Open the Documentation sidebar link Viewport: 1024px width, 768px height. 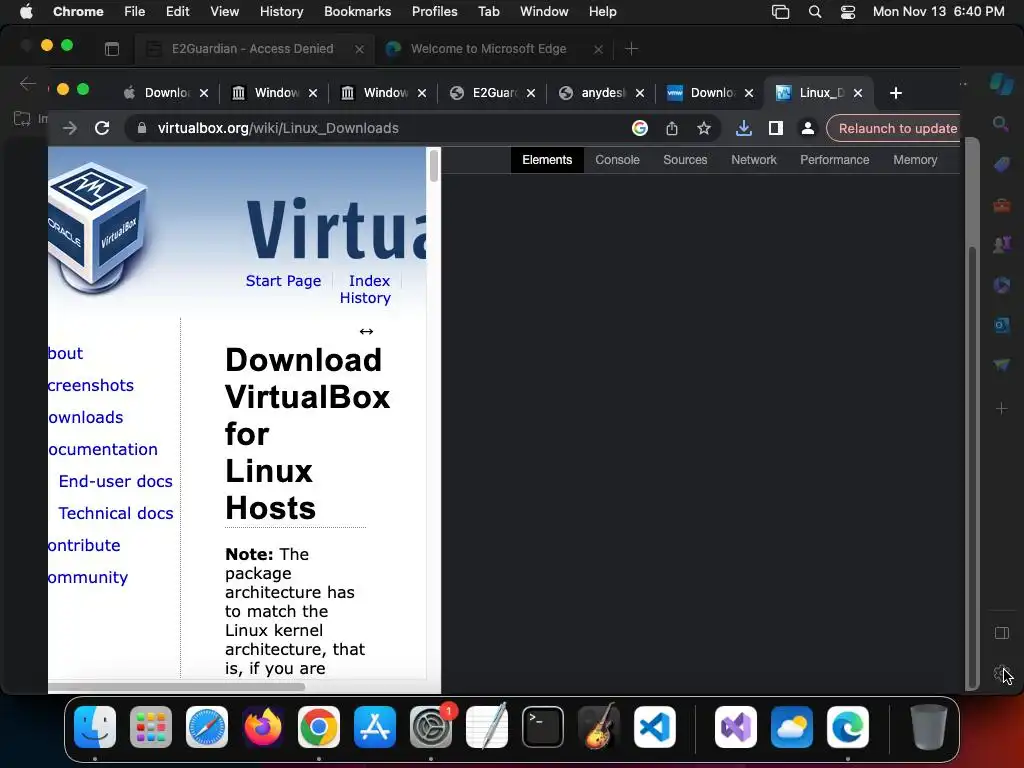[103, 449]
